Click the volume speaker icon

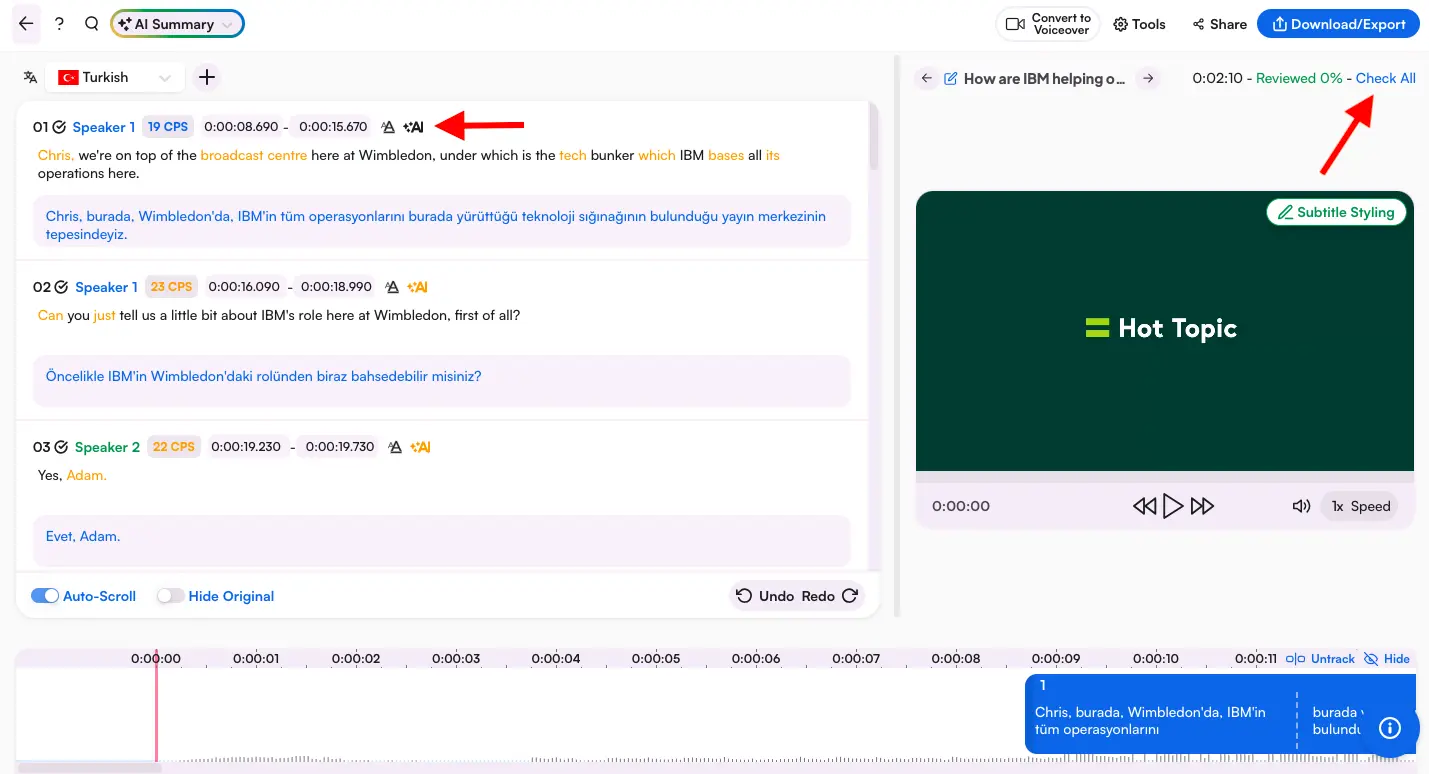[1301, 506]
